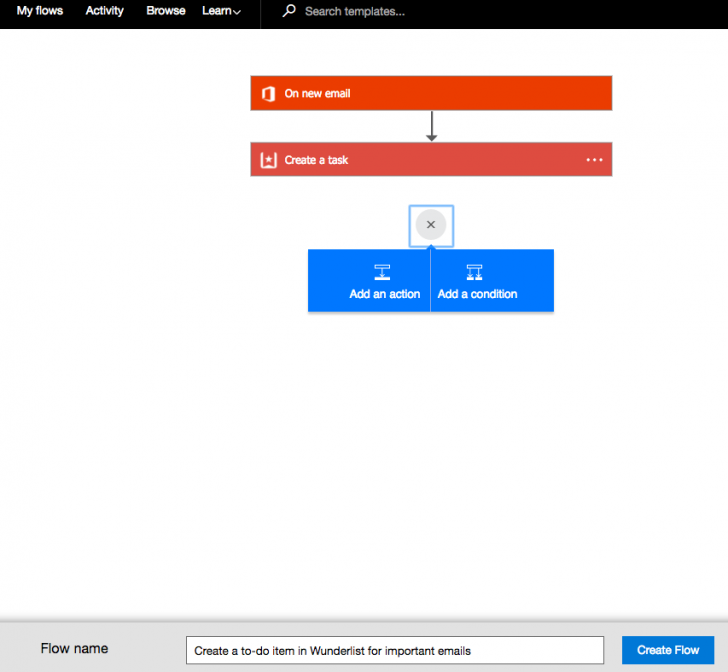Click the Flow name label
Image resolution: width=728 pixels, height=672 pixels.
click(x=74, y=648)
